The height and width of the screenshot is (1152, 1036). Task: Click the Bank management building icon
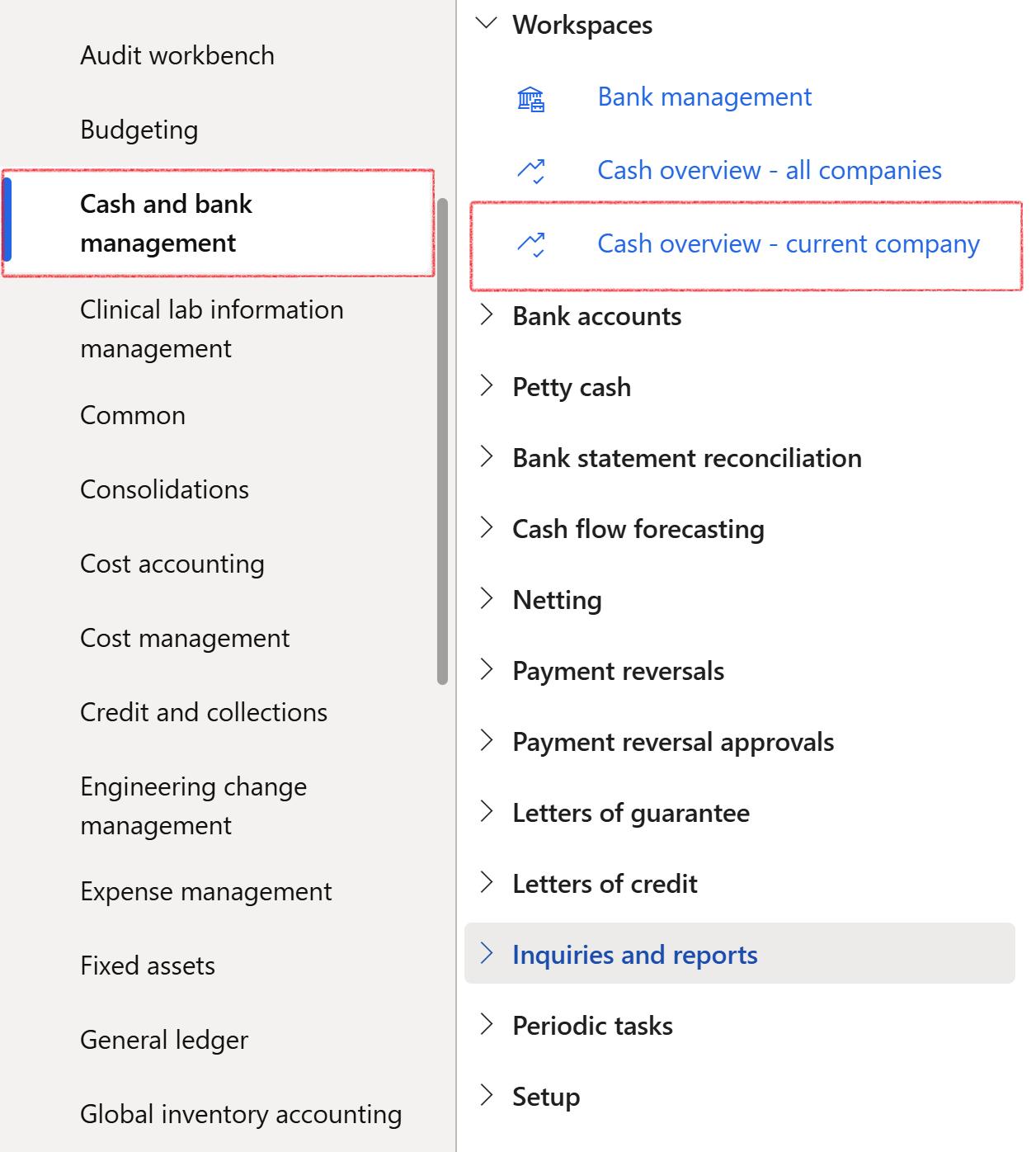pos(530,99)
